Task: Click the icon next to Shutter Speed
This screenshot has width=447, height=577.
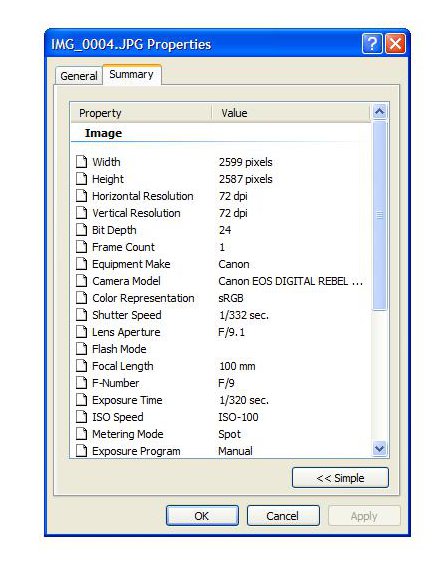Action: tap(81, 315)
